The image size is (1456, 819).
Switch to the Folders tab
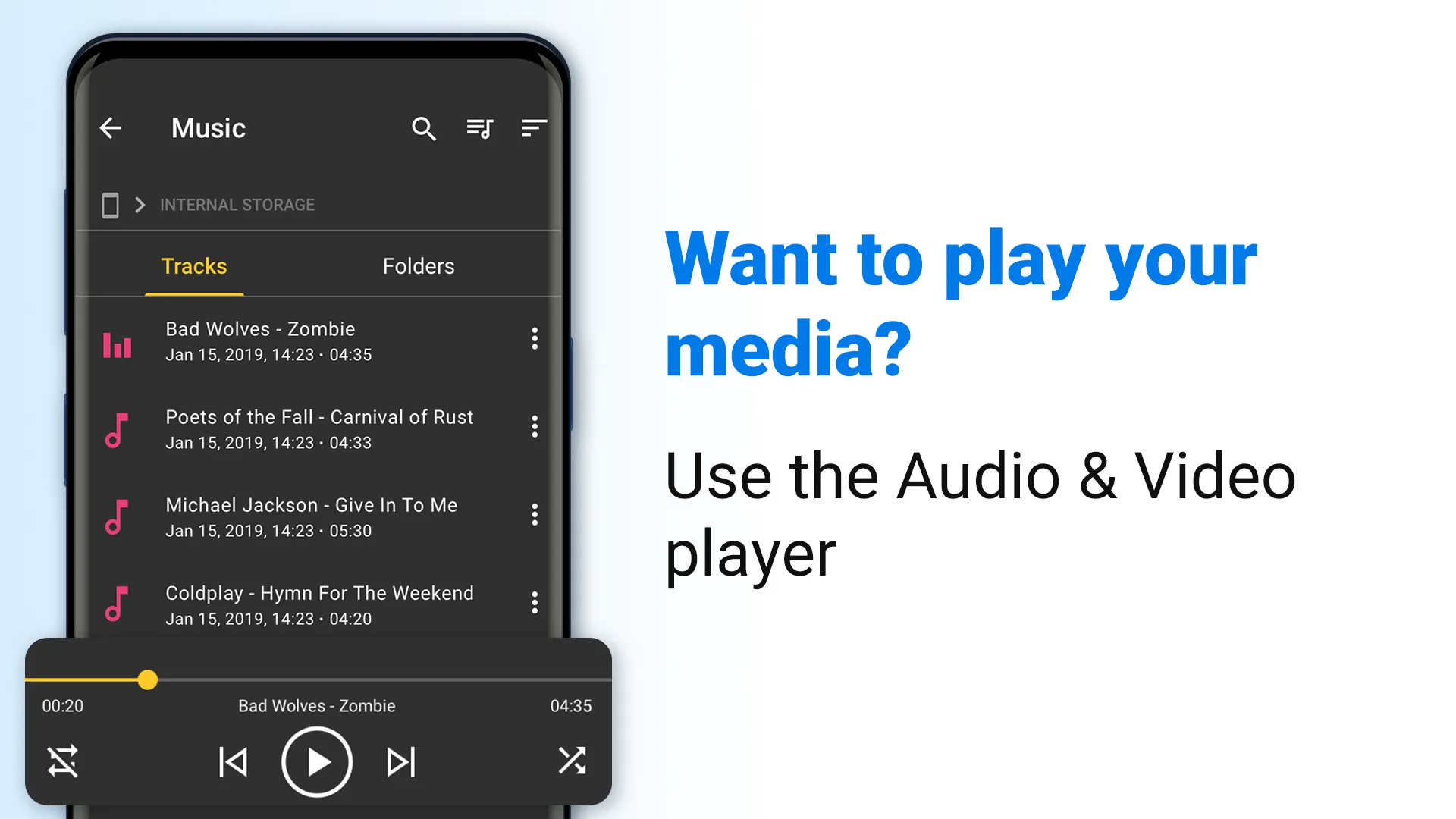(x=418, y=266)
